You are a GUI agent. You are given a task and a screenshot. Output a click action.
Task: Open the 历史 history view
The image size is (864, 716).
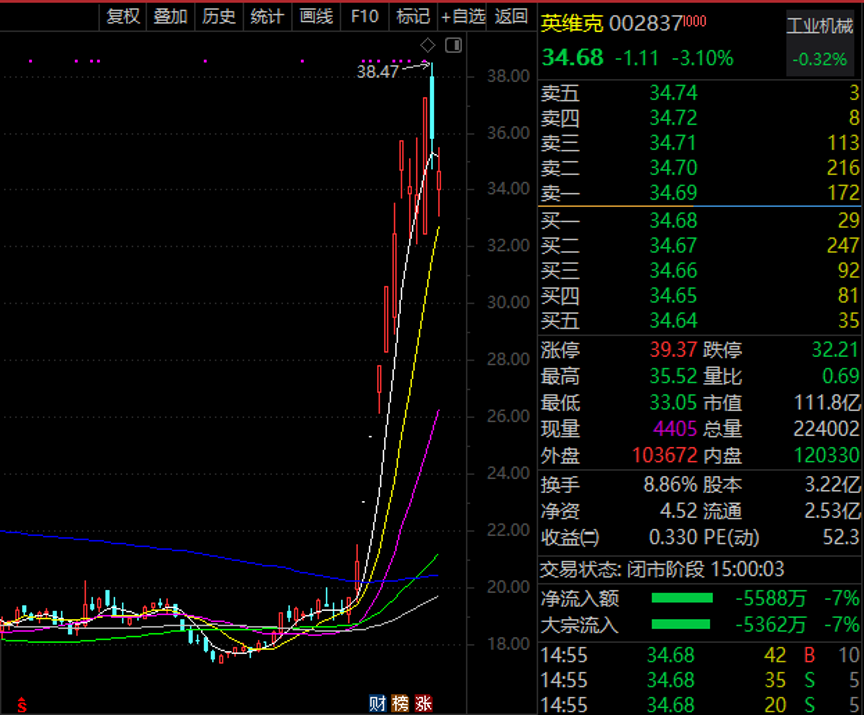(x=218, y=16)
